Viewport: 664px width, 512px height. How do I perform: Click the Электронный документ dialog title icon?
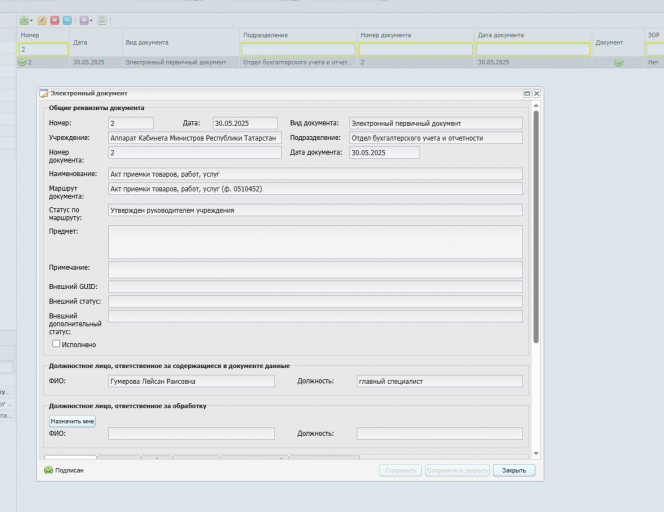click(44, 94)
